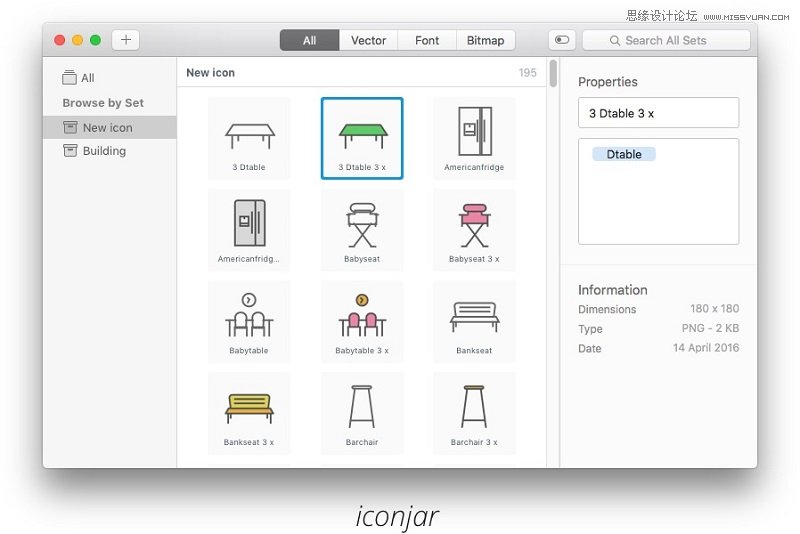Open the Building set in sidebar
Viewport: 800px width, 534px height.
pyautogui.click(x=104, y=151)
